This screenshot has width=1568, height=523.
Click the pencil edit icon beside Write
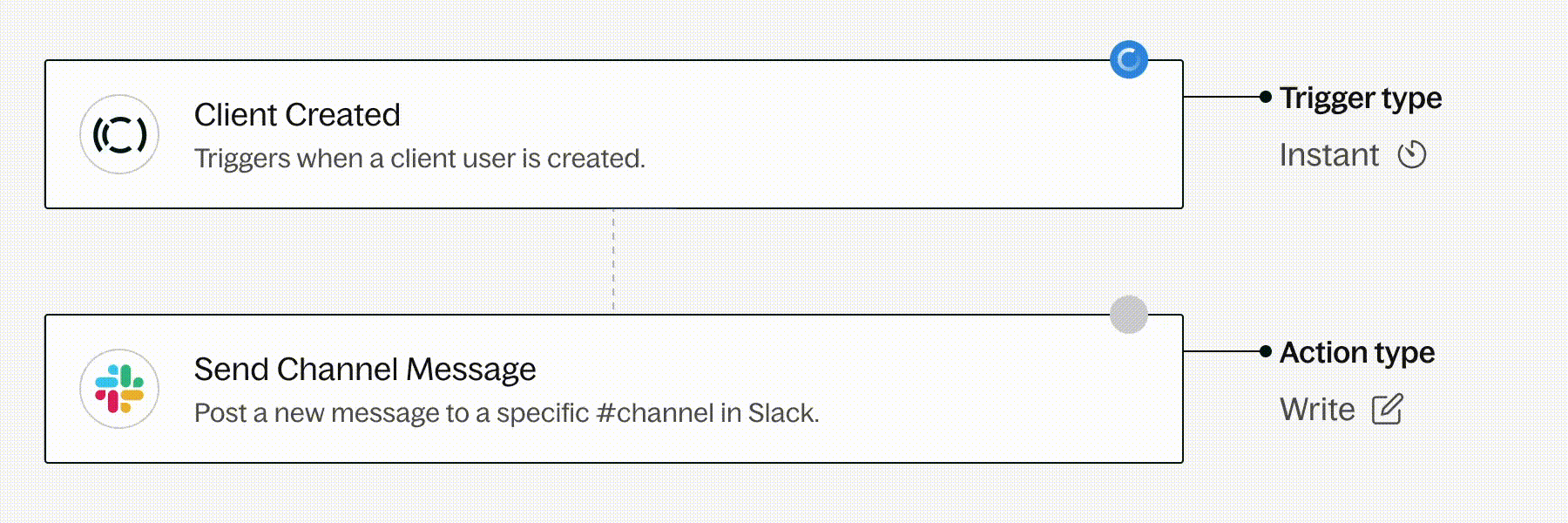point(1388,409)
